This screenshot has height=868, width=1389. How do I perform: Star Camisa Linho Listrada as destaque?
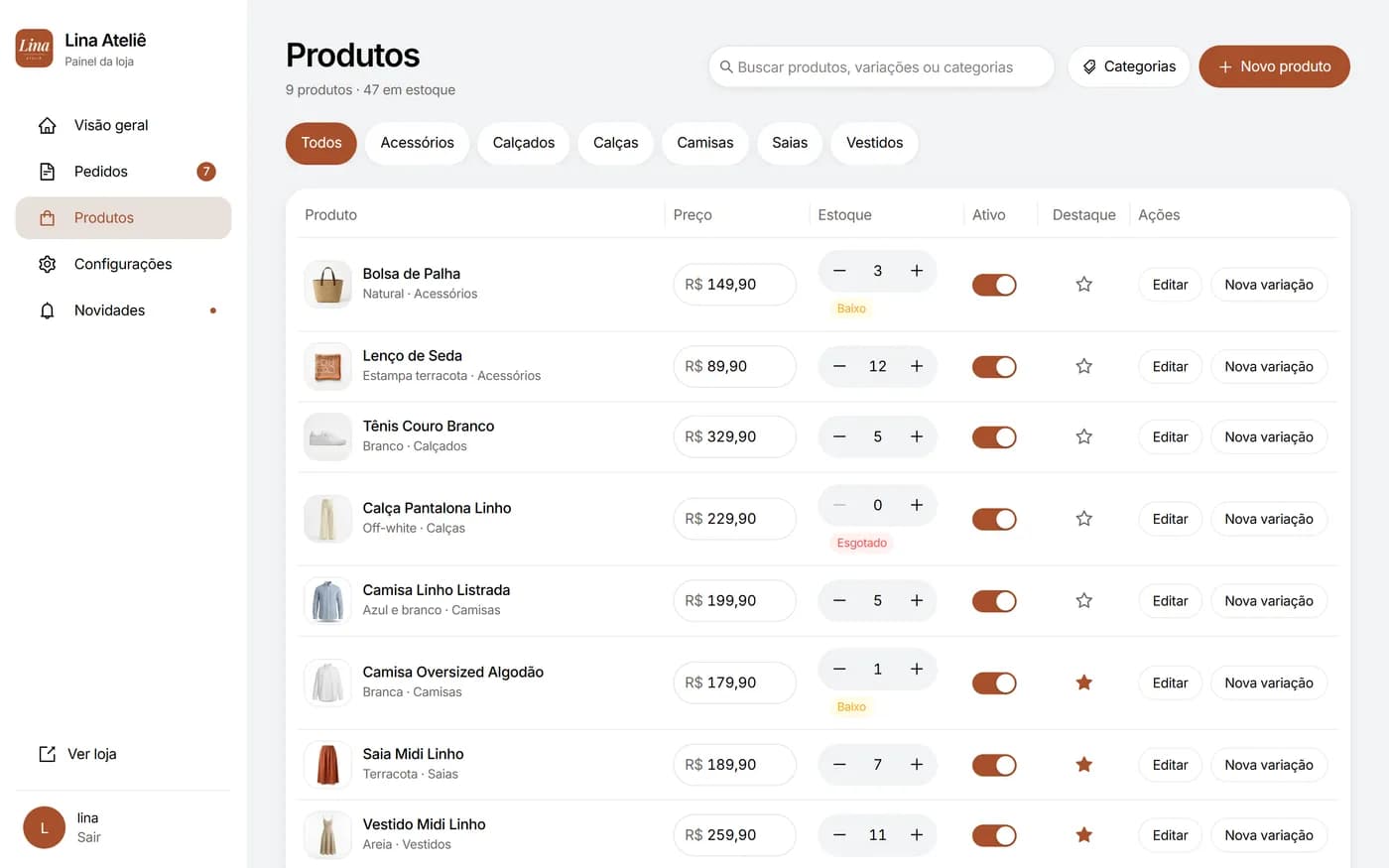click(x=1084, y=600)
